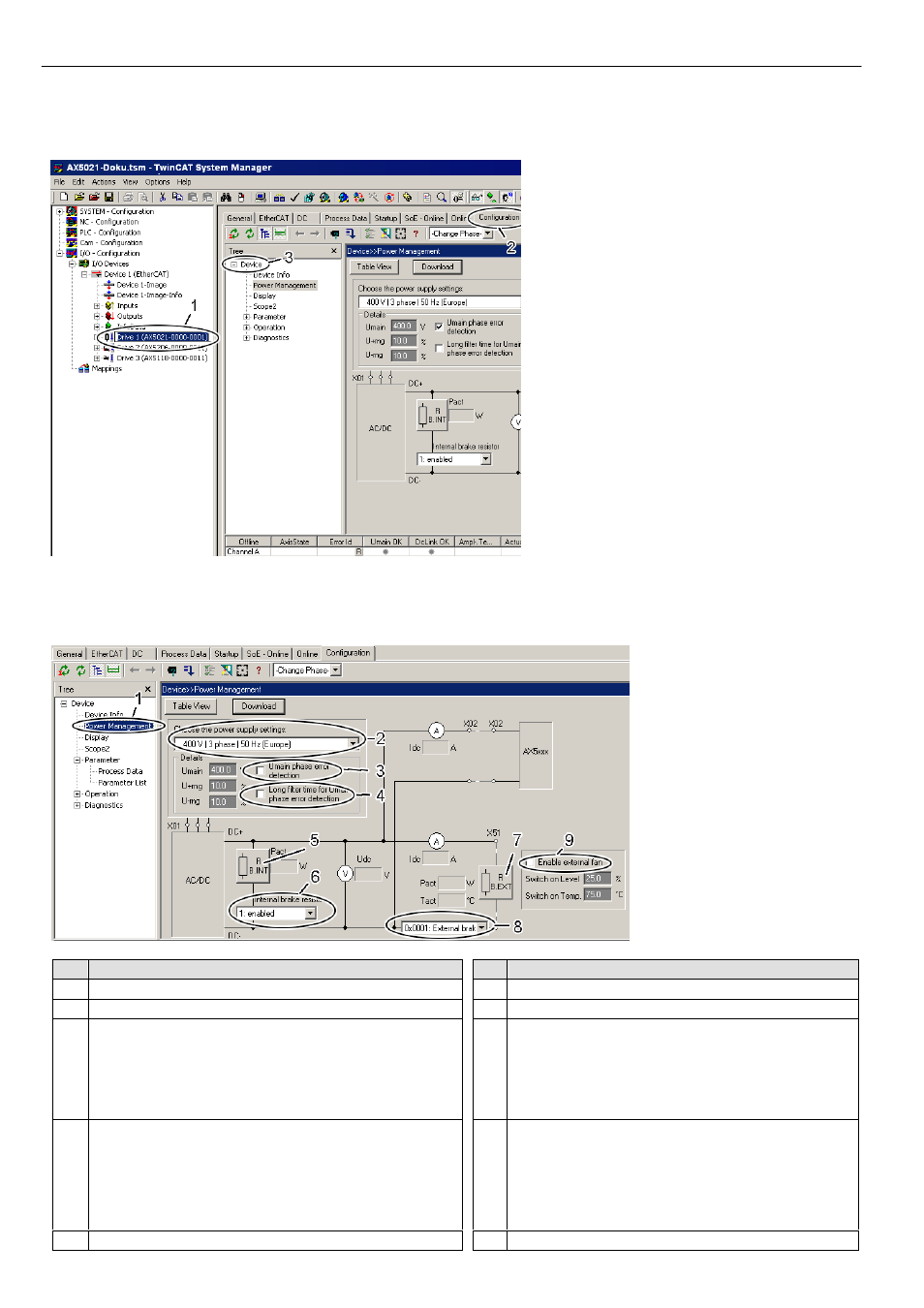Select Power Management in lower screenshot tree
Image resolution: width=924 pixels, height=1308 pixels.
[x=116, y=726]
